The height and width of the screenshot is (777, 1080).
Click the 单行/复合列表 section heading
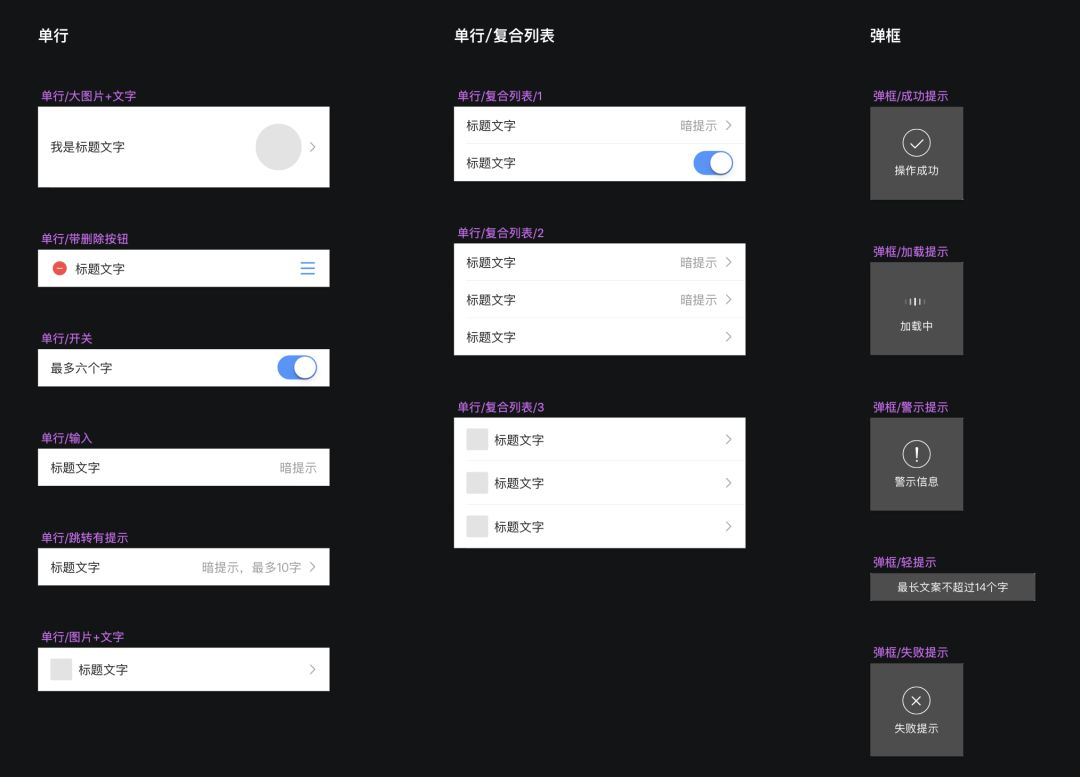[x=504, y=35]
